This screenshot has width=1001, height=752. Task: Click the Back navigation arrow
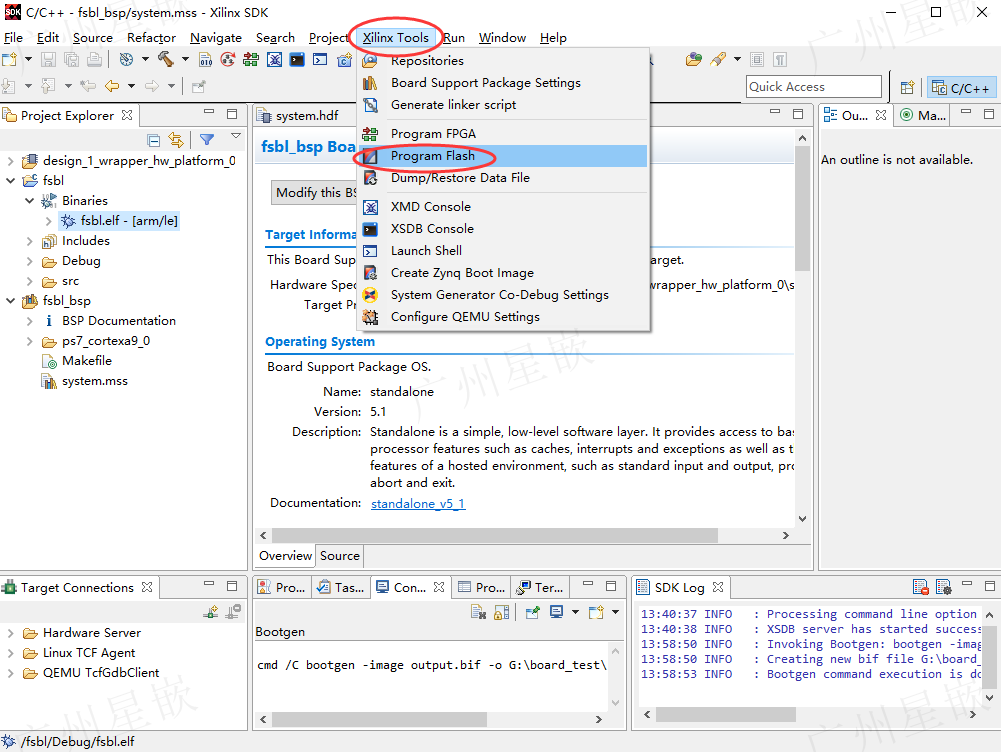point(112,86)
